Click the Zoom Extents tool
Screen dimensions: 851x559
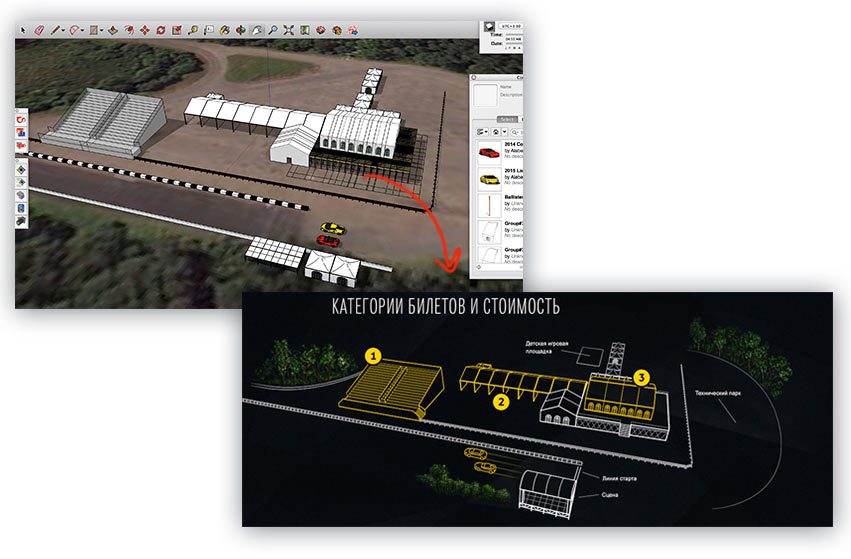(289, 30)
